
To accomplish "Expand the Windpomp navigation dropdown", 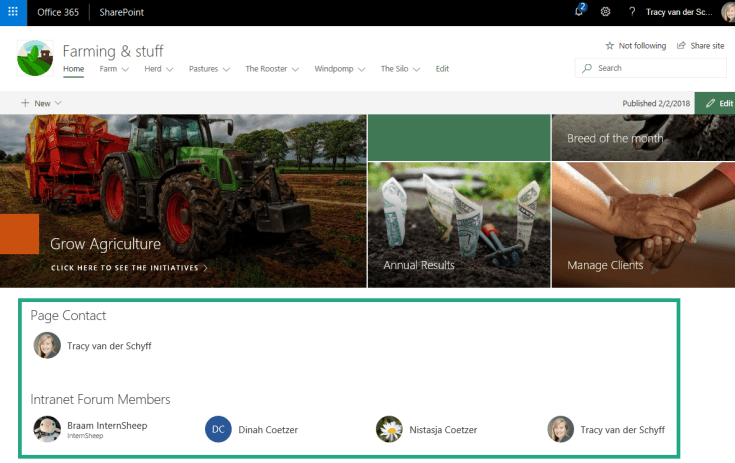I will tap(361, 69).
